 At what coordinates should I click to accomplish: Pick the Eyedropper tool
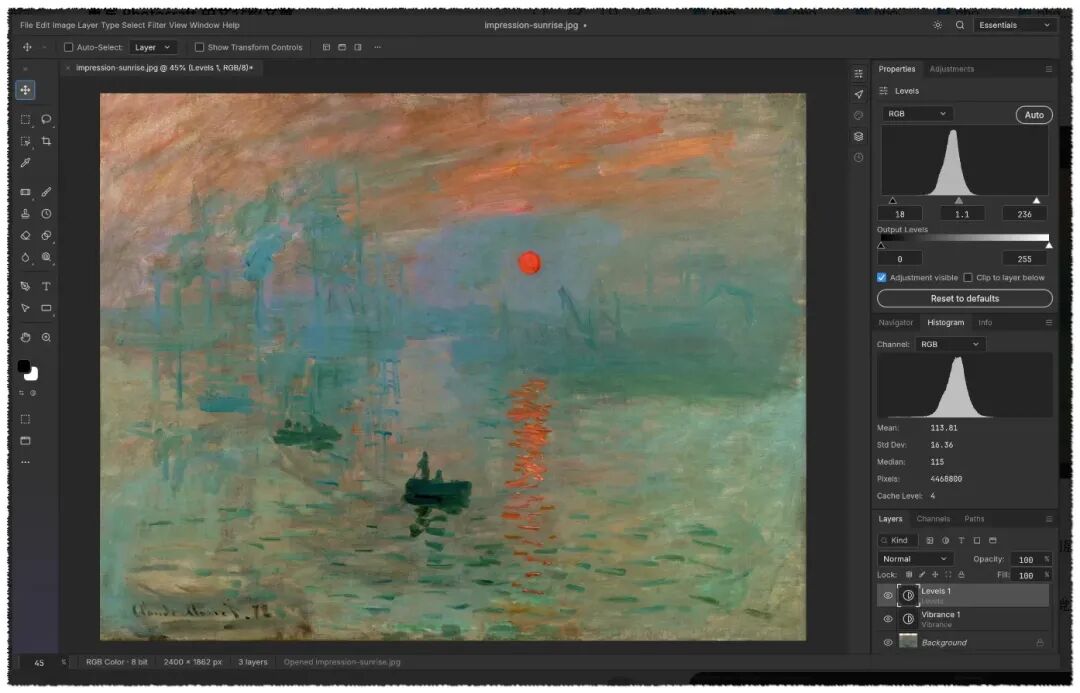coord(25,163)
